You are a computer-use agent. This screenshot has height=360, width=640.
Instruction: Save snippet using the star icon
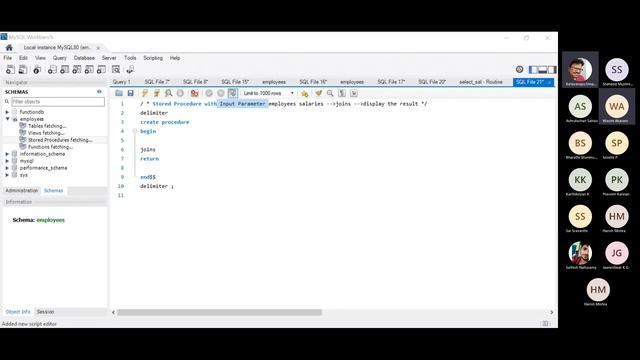[x=304, y=93]
